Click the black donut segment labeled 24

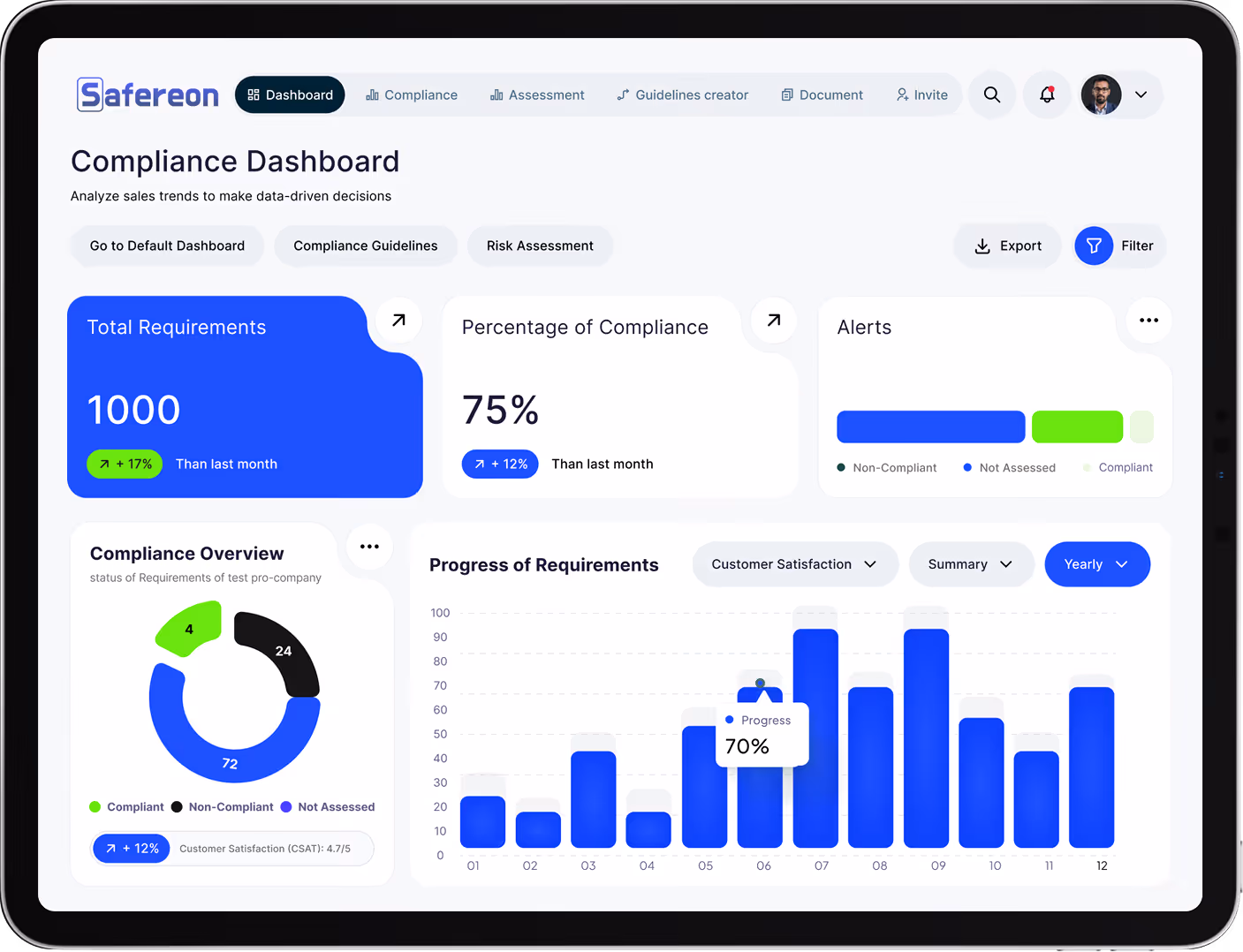coord(281,650)
